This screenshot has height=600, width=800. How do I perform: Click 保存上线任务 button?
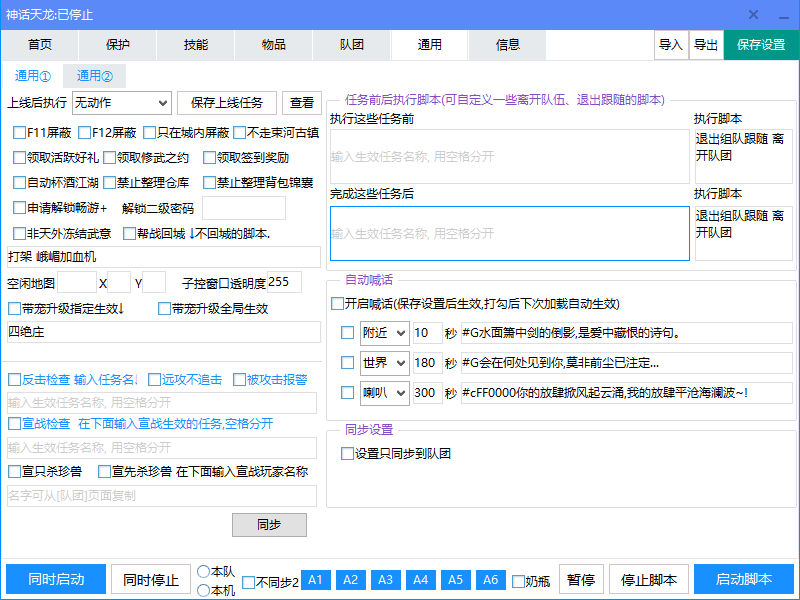coord(227,103)
